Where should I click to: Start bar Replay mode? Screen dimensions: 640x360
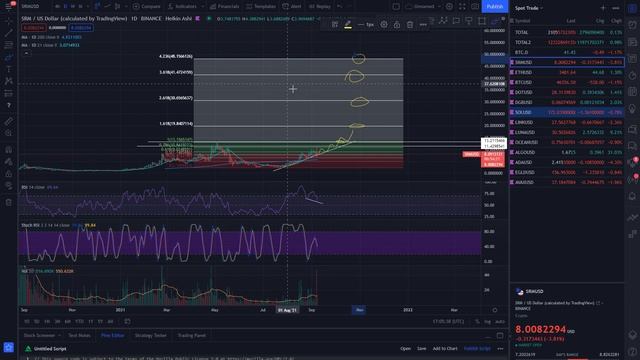tap(320, 7)
